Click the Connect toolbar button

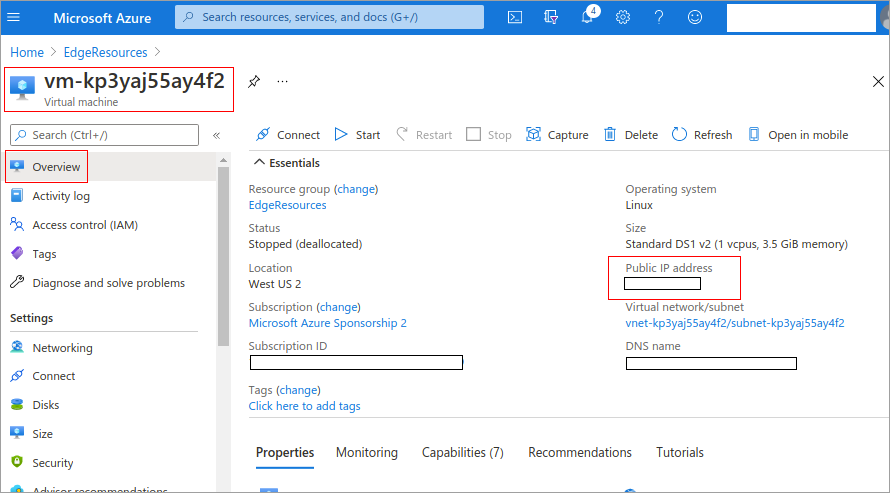click(288, 135)
